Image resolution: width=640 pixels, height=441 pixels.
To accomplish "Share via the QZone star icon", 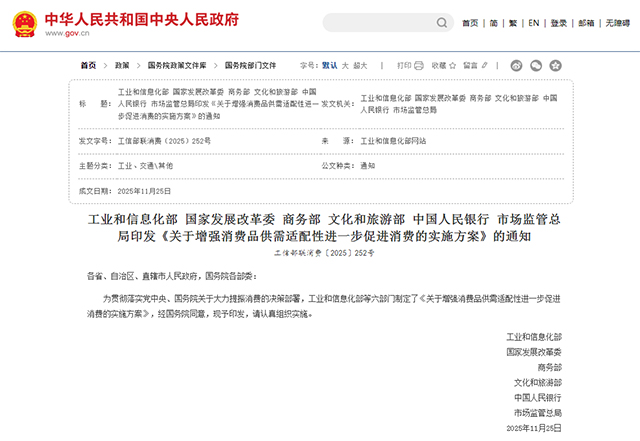I will point(555,65).
